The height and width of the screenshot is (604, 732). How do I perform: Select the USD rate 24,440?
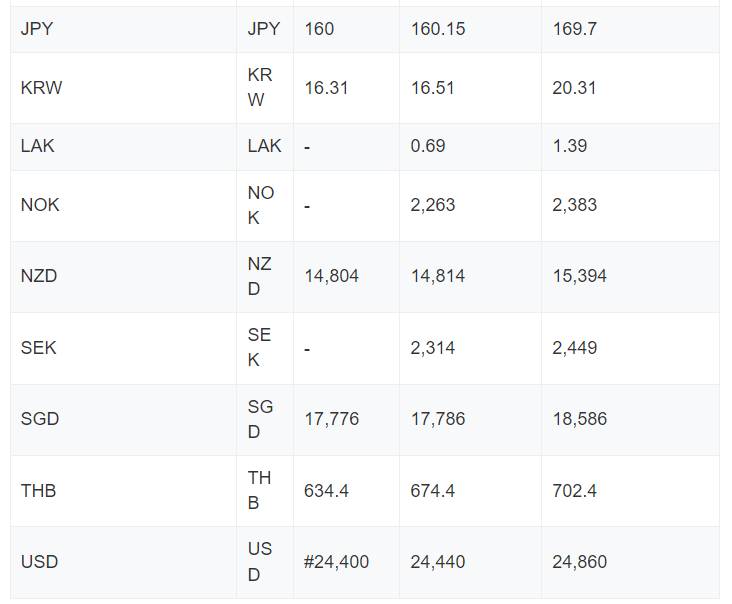[438, 562]
